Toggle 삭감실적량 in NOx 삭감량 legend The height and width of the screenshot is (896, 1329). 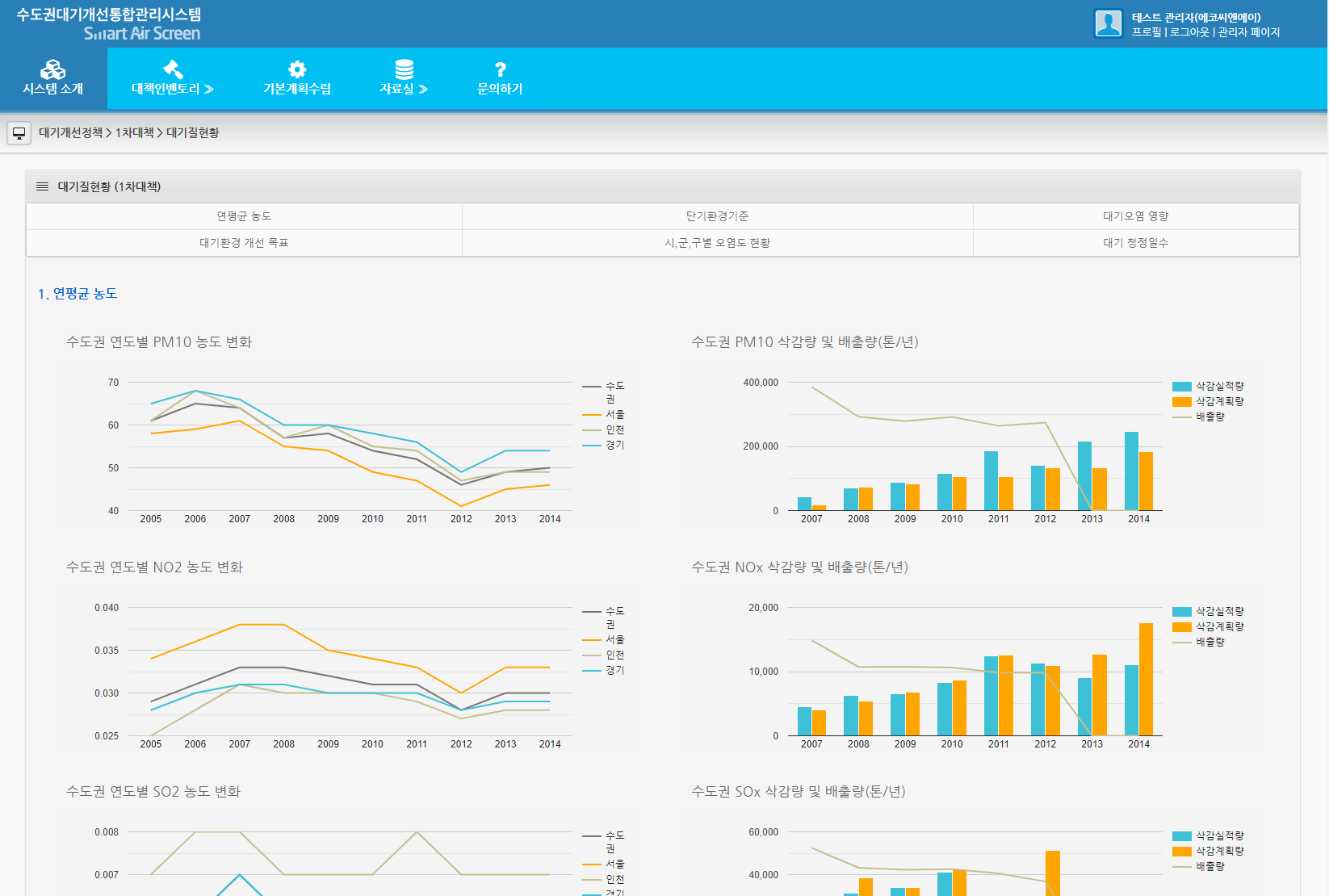click(x=1208, y=612)
